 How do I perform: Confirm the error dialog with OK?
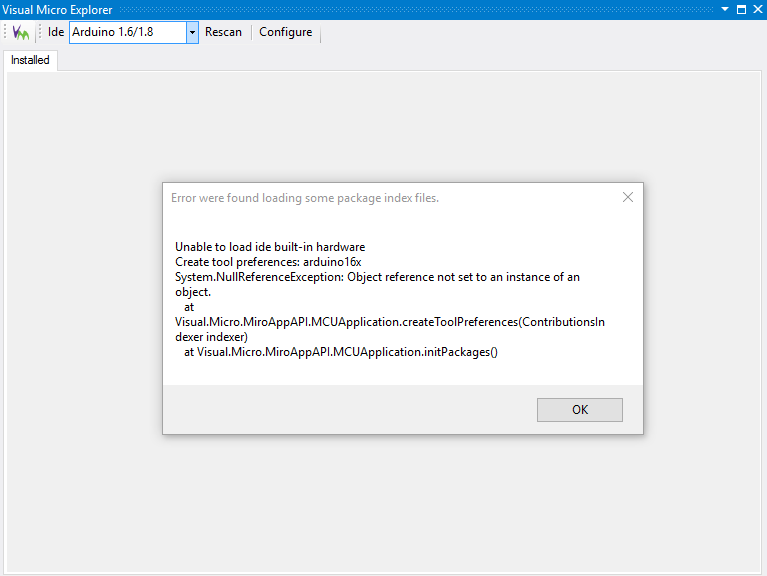click(580, 410)
